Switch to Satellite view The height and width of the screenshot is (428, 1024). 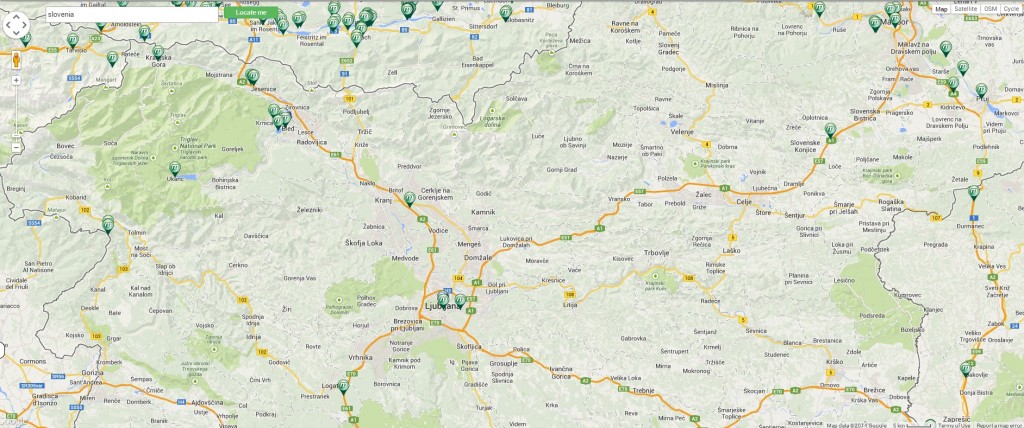(x=965, y=9)
